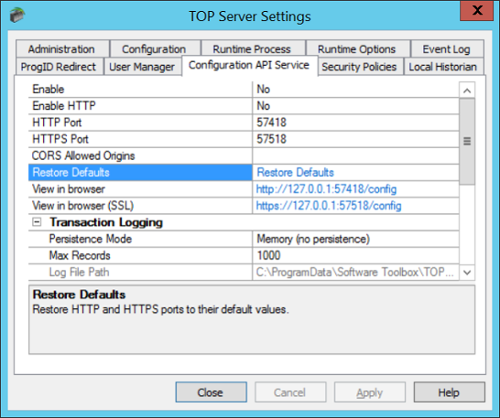Open the User Manager tab
The height and width of the screenshot is (418, 500).
pos(142,67)
